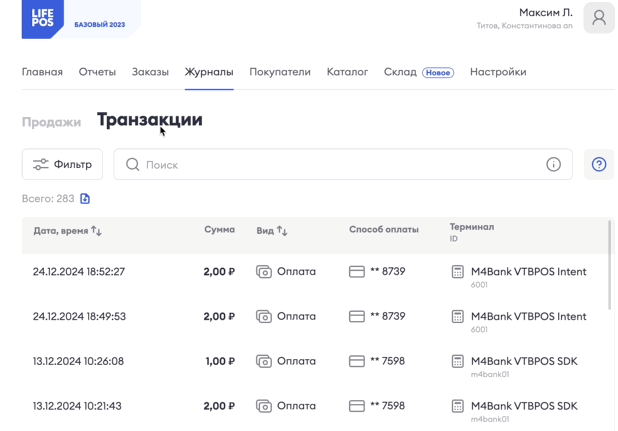Click the user name Максим Л.
Screen dimensions: 618x431
545,13
